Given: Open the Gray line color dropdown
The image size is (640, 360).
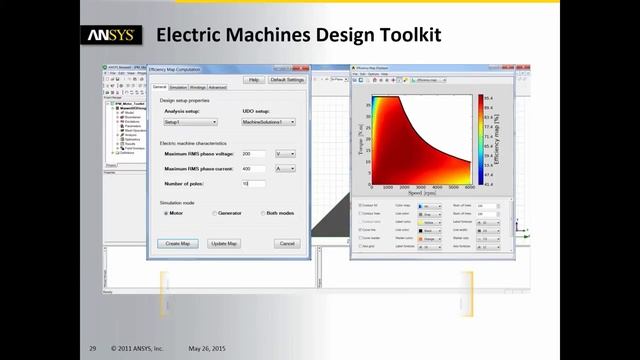Looking at the screenshot, I should 429,214.
